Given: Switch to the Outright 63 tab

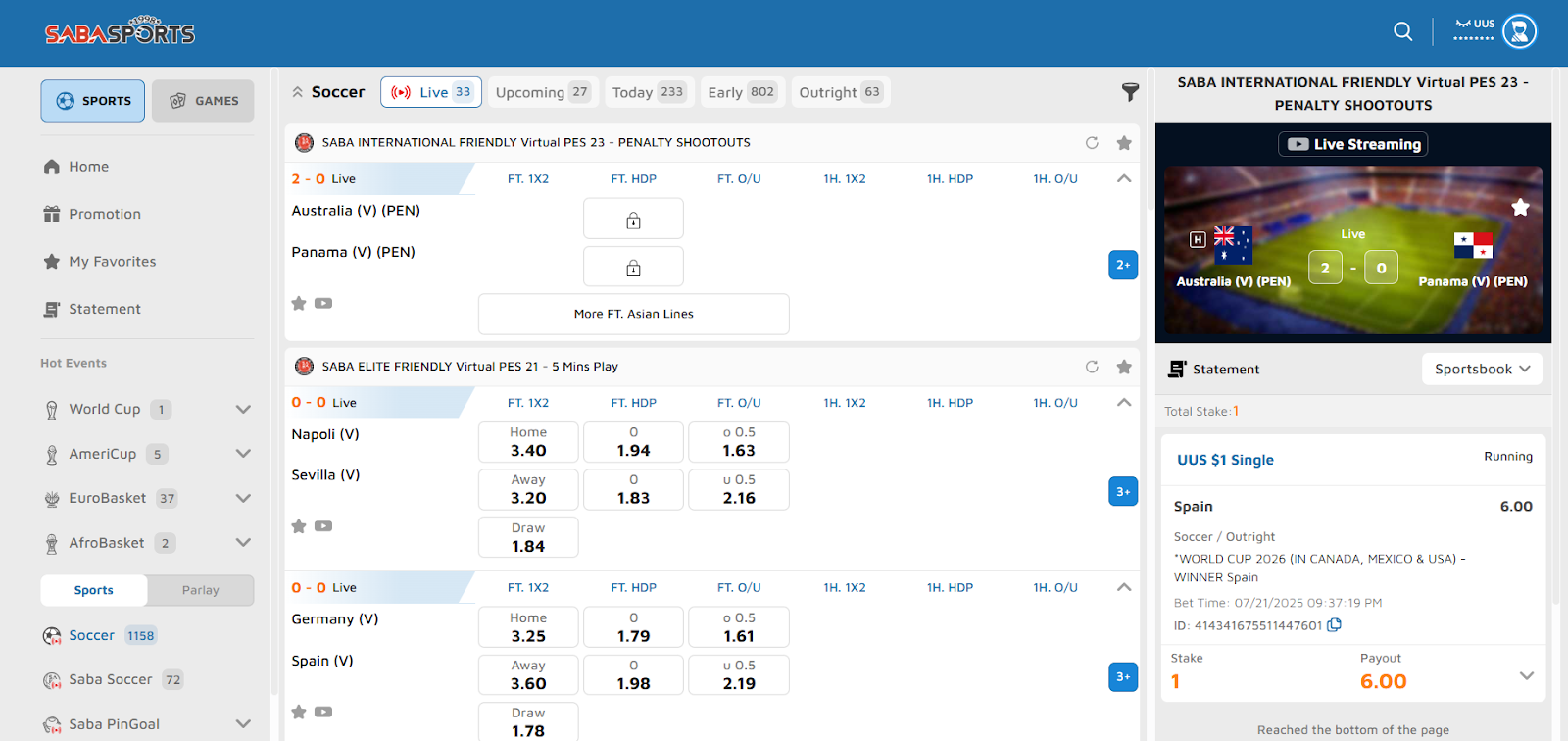Looking at the screenshot, I should pyautogui.click(x=840, y=92).
